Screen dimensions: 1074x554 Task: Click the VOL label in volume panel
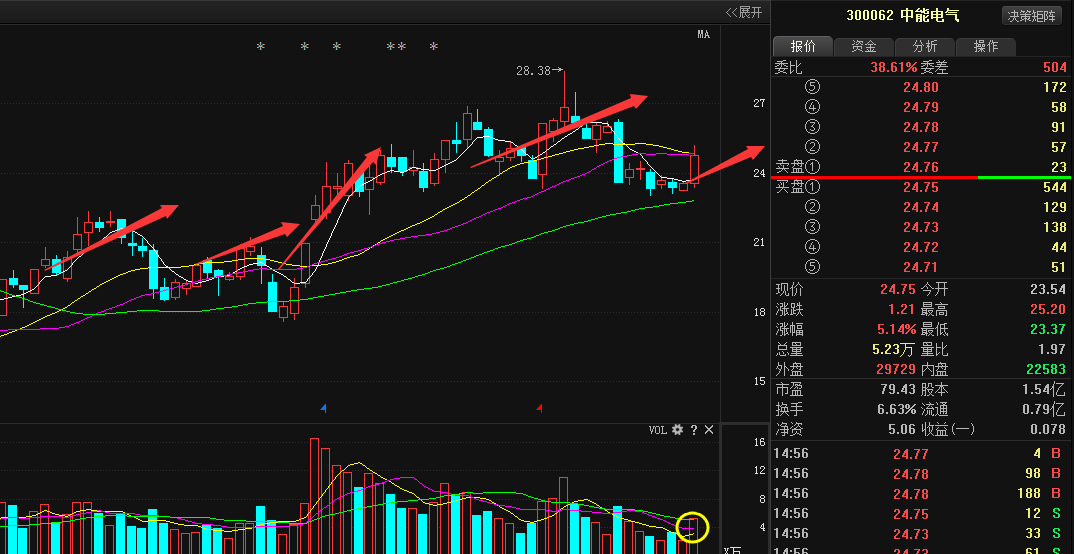[657, 430]
